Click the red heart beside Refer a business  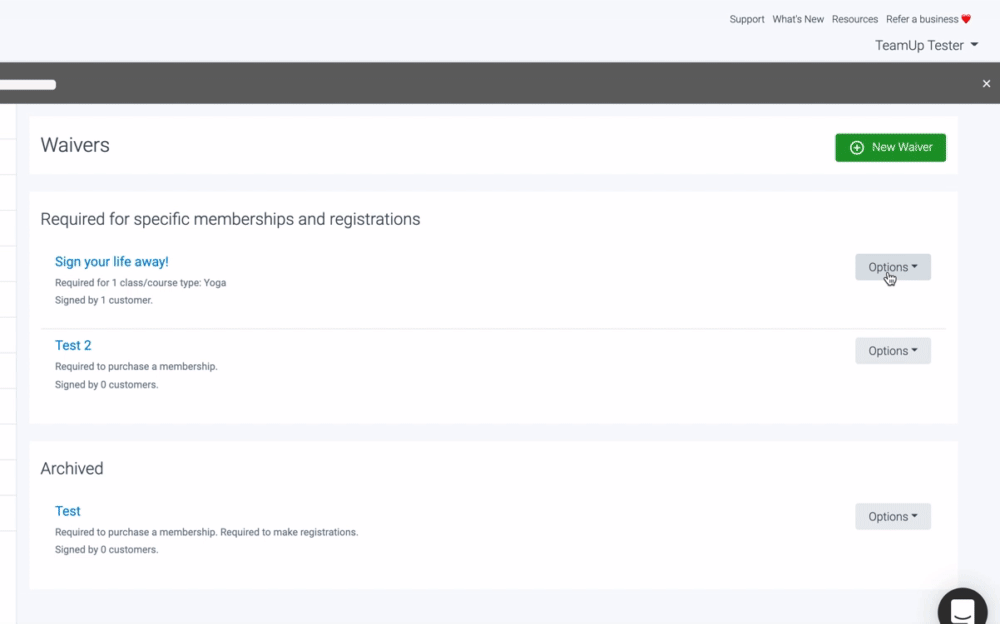click(x=966, y=19)
